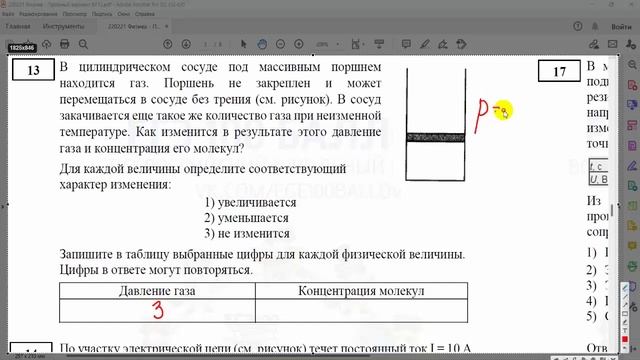Open the help question-mark icon
The height and width of the screenshot is (360, 640).
(x=578, y=27)
